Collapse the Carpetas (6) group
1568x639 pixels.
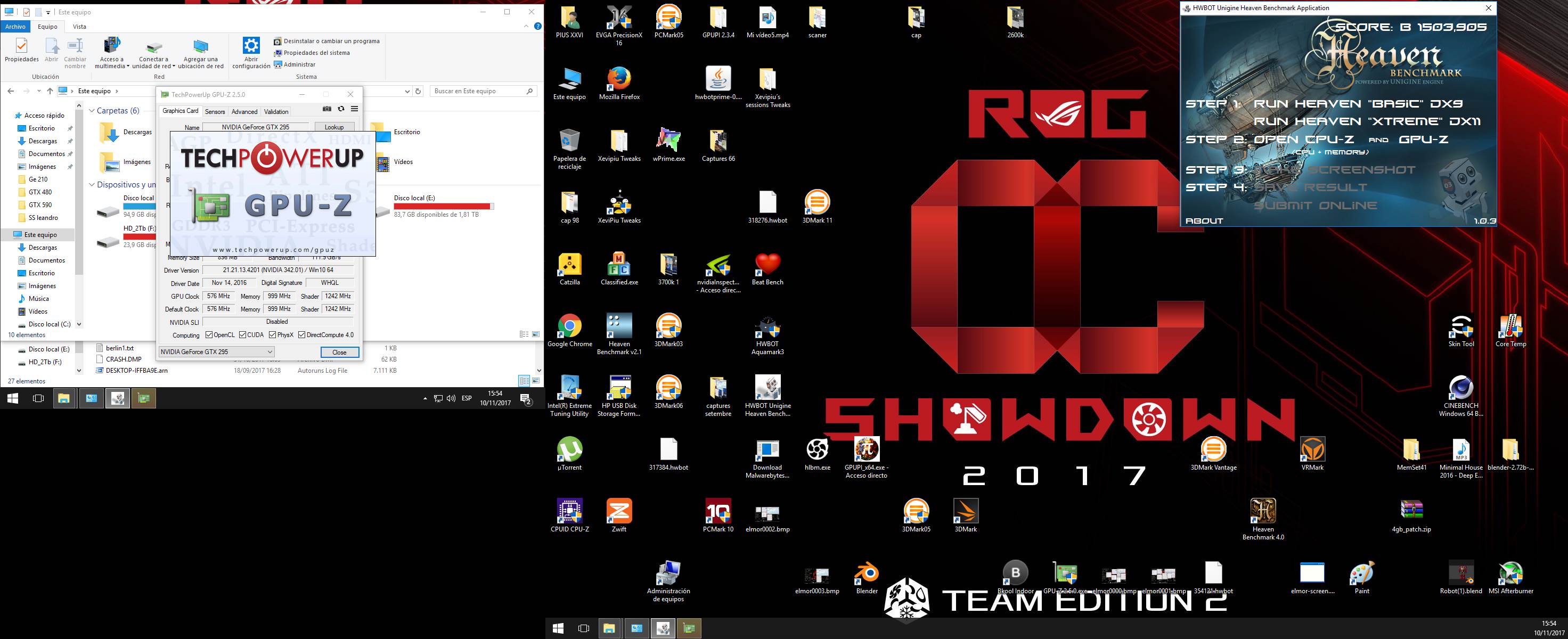click(92, 111)
